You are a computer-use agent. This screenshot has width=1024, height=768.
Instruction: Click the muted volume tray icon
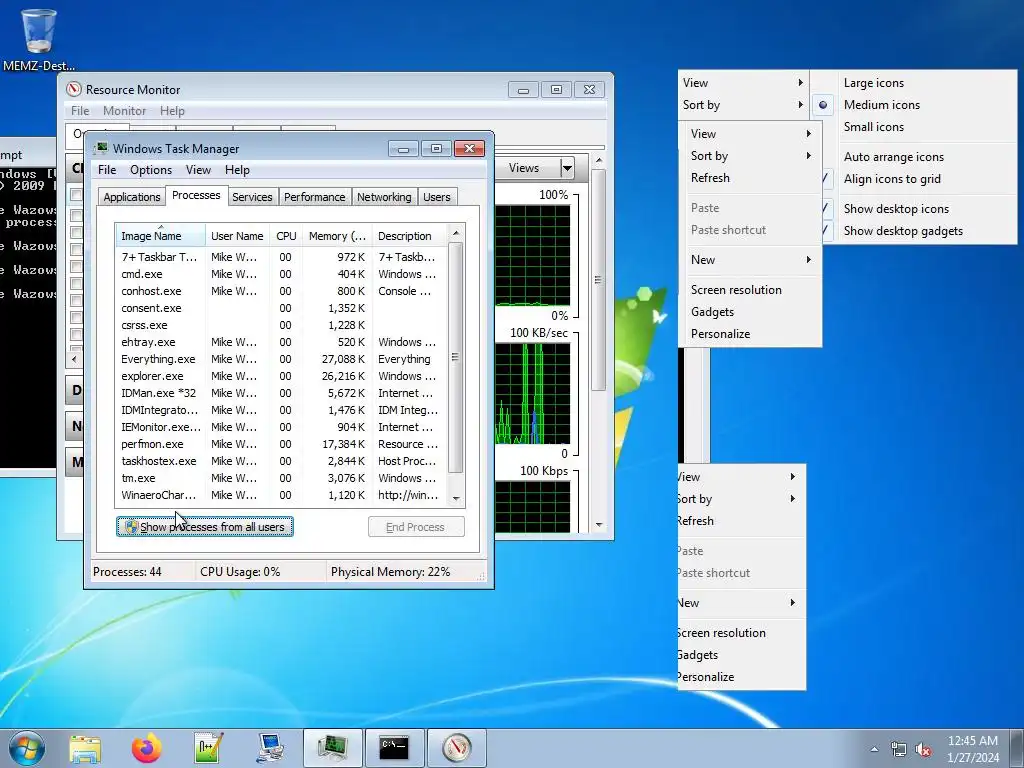coord(923,749)
